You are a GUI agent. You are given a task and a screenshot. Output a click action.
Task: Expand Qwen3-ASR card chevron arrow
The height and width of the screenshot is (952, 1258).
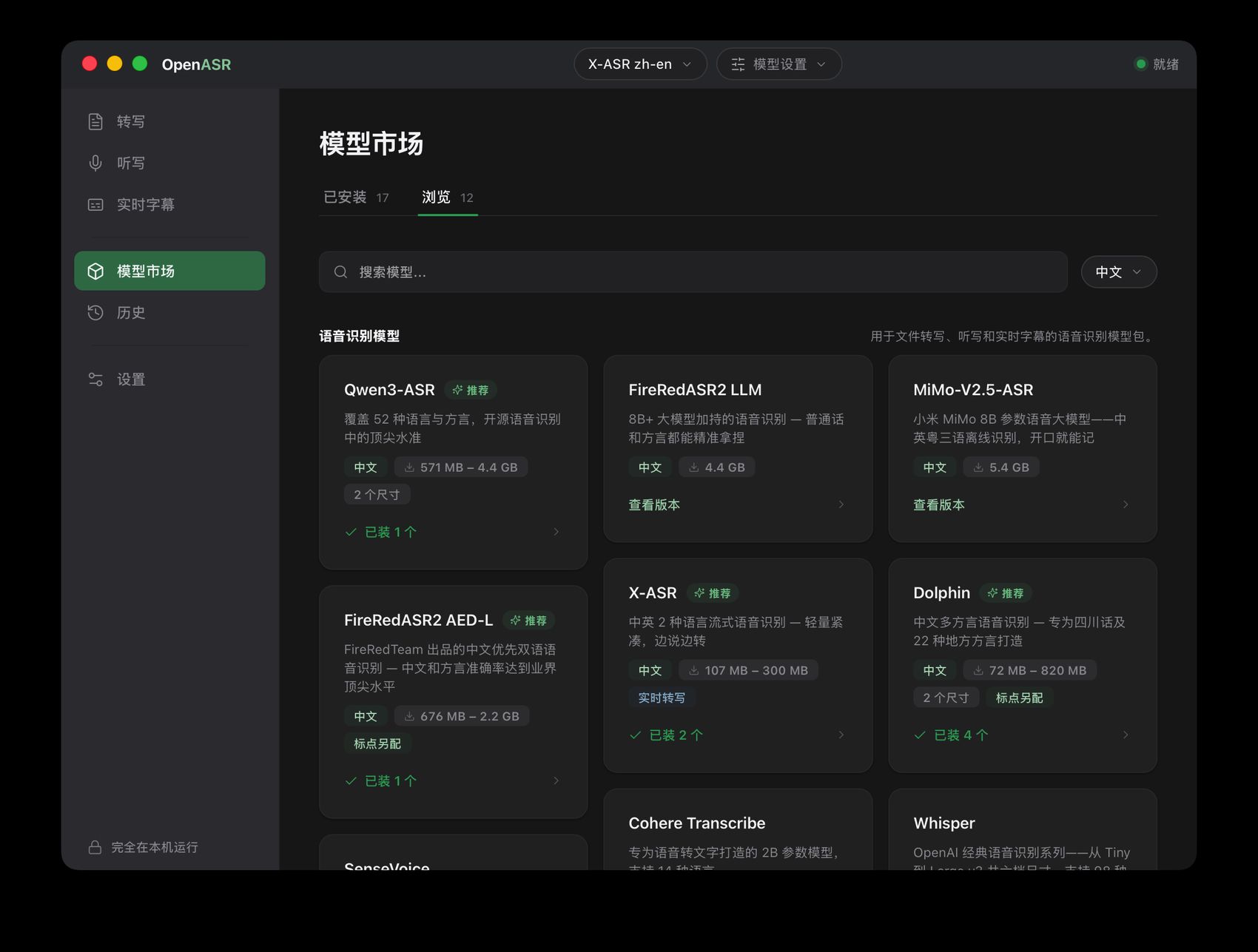pos(556,532)
